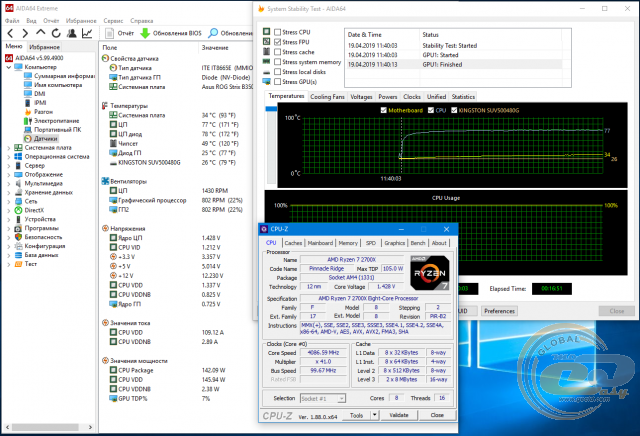
Task: Click the Stress system memory RAM icon
Action: tap(267, 61)
